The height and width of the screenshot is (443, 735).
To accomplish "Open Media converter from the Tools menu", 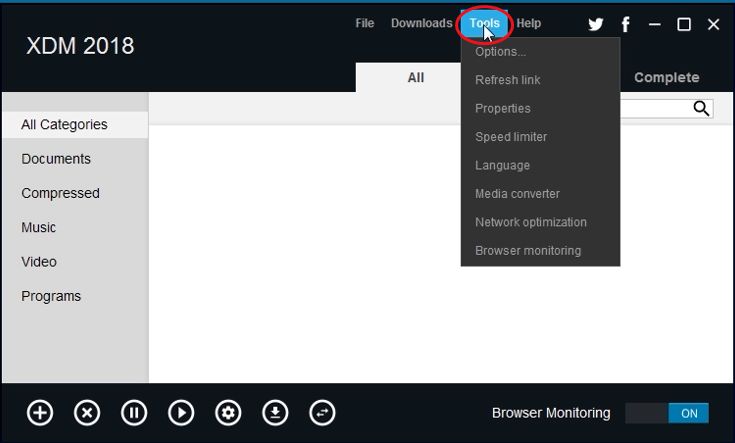I will coord(540,194).
